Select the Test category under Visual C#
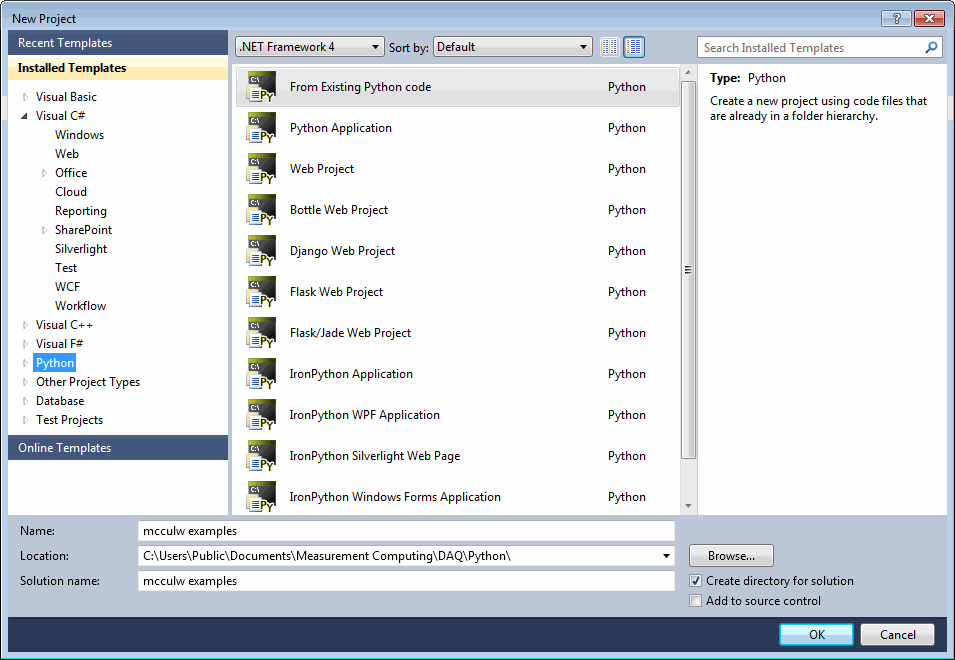Screen dimensions: 955x660 click(66, 268)
